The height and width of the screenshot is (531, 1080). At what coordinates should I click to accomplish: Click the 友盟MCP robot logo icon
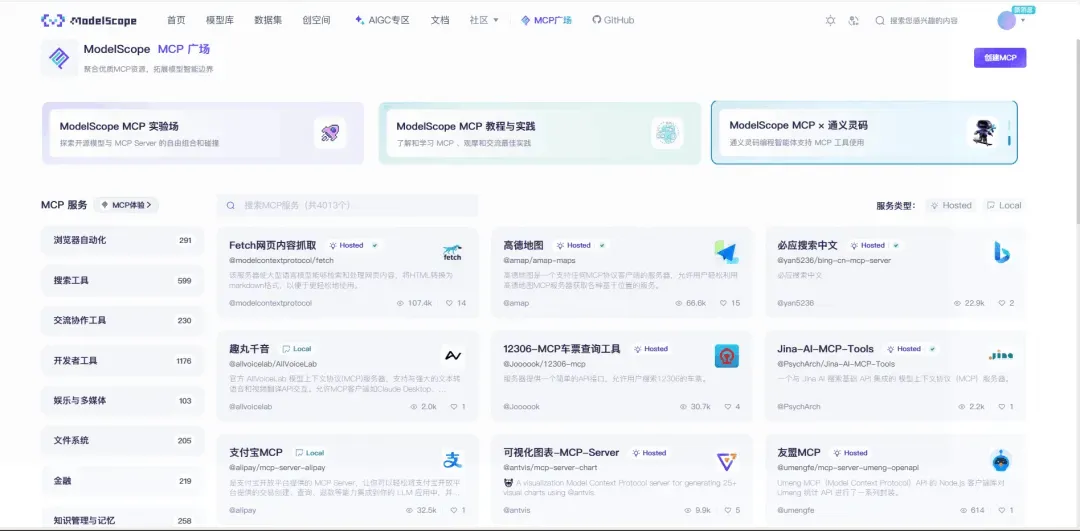tap(1001, 460)
